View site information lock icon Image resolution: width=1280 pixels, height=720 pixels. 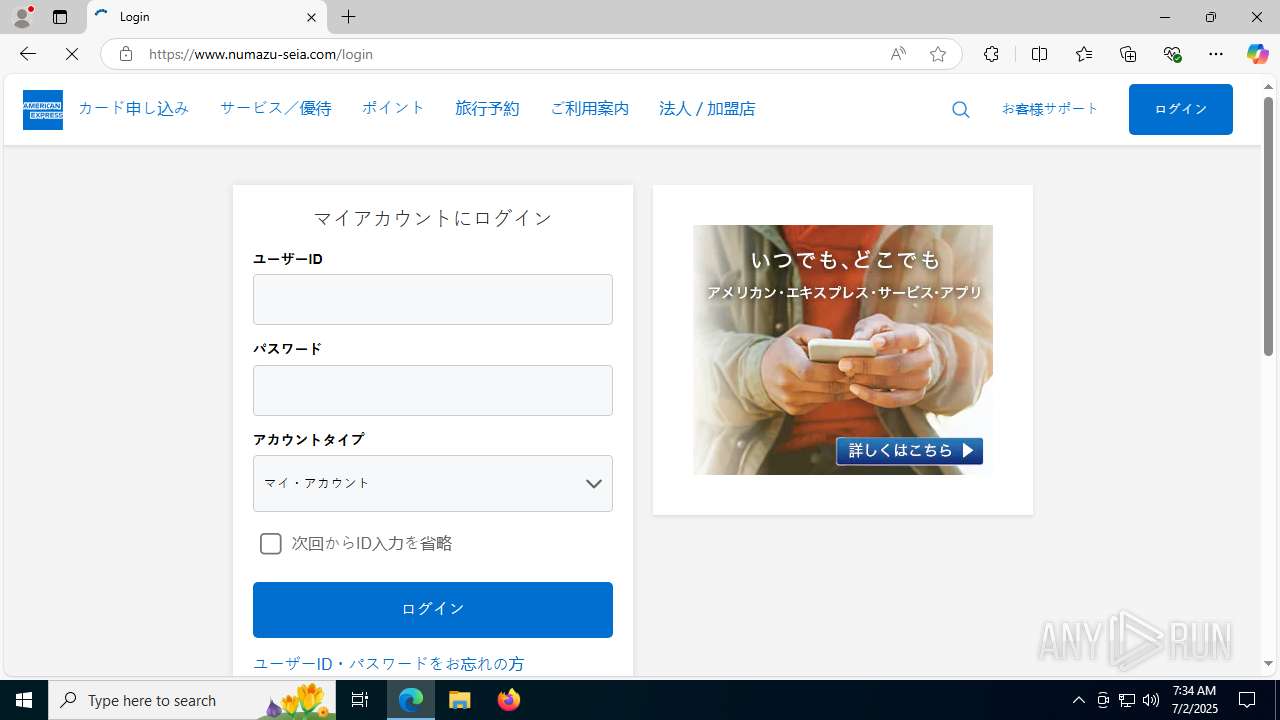pos(125,54)
